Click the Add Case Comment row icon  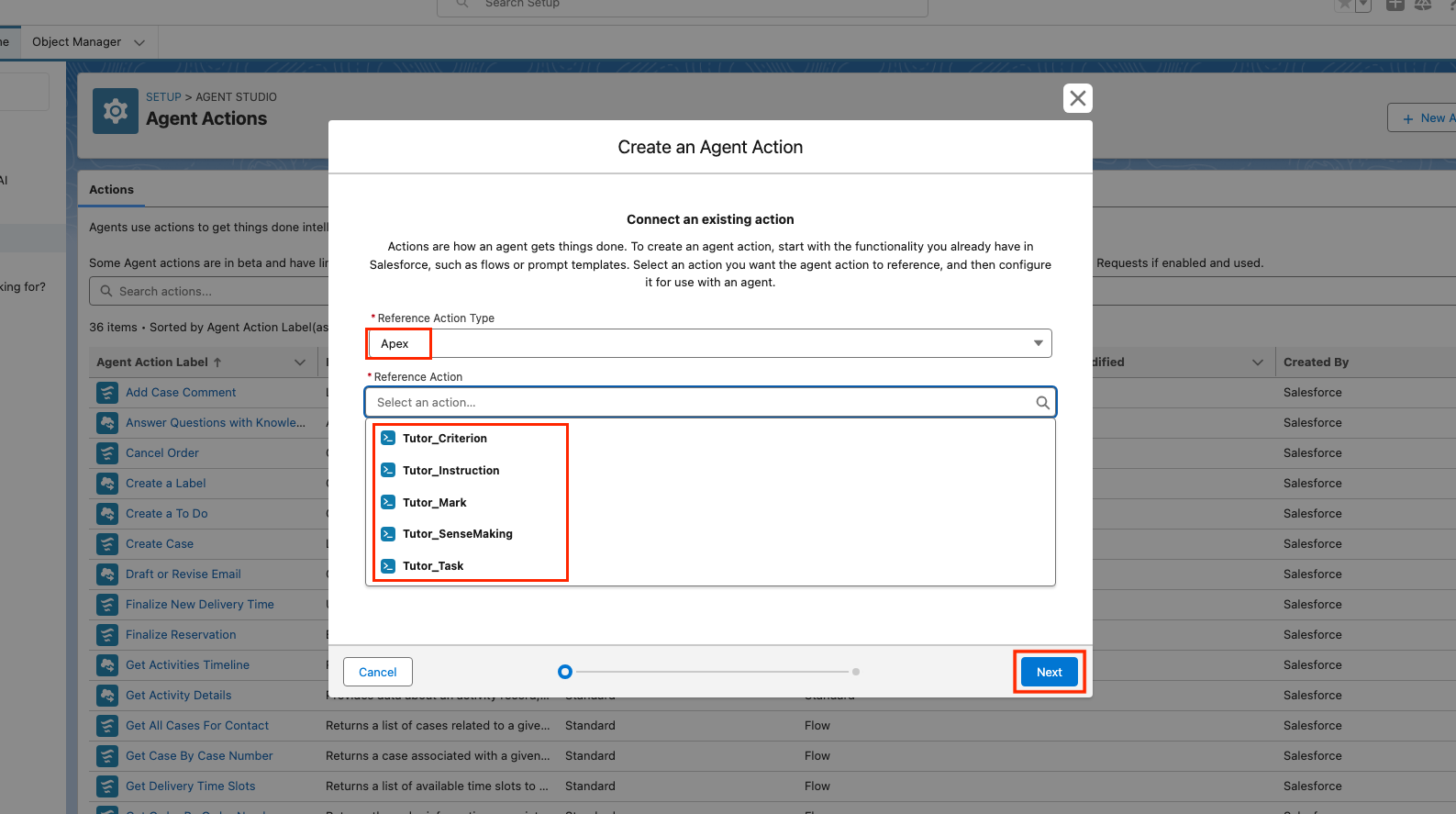(107, 393)
